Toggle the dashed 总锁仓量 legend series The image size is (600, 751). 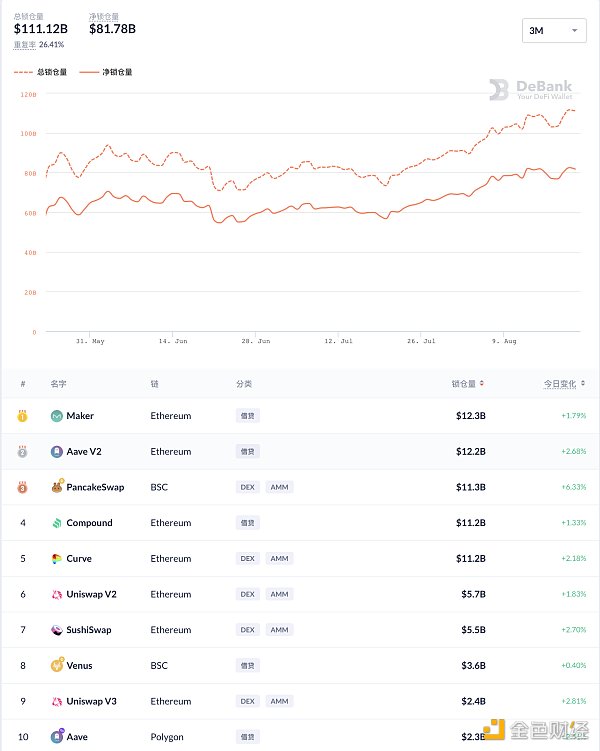point(41,72)
